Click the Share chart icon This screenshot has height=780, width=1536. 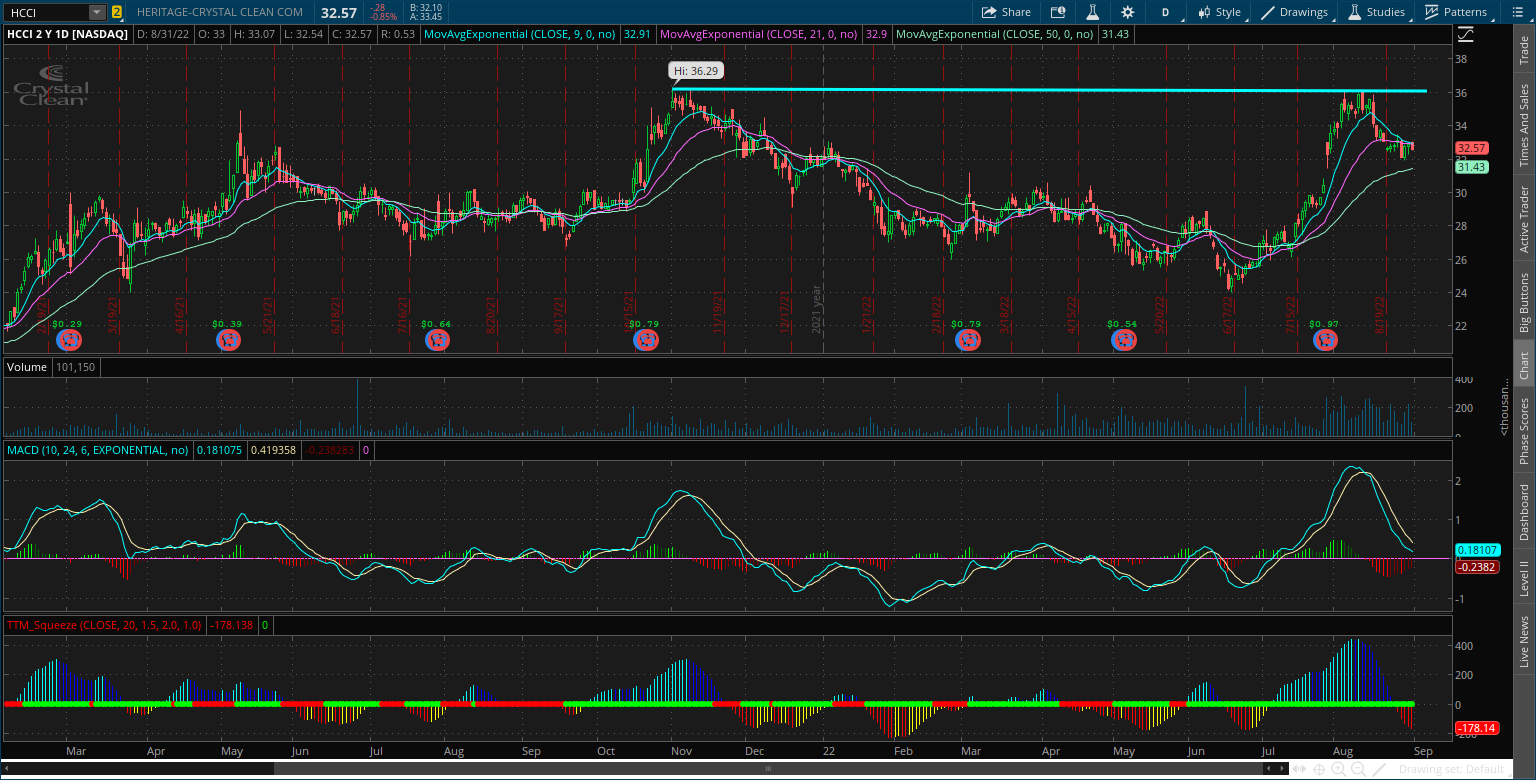point(1007,13)
